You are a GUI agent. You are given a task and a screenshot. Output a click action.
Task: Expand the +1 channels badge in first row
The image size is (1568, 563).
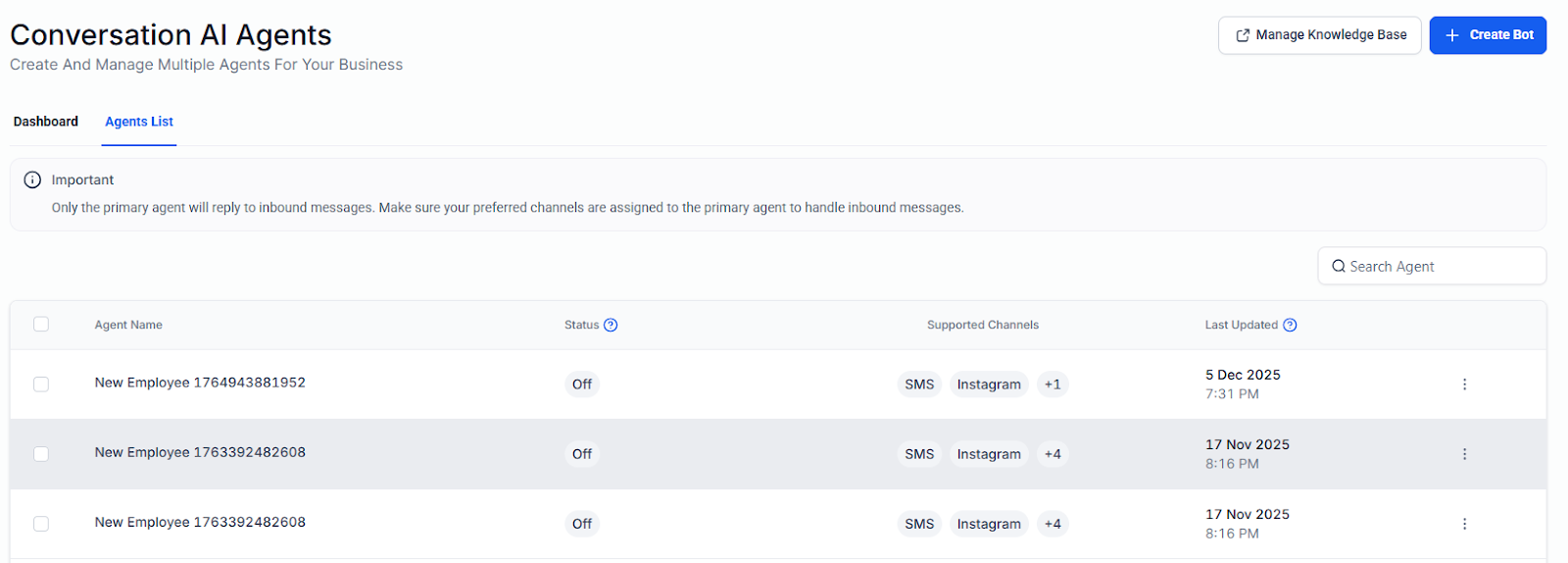click(x=1053, y=384)
